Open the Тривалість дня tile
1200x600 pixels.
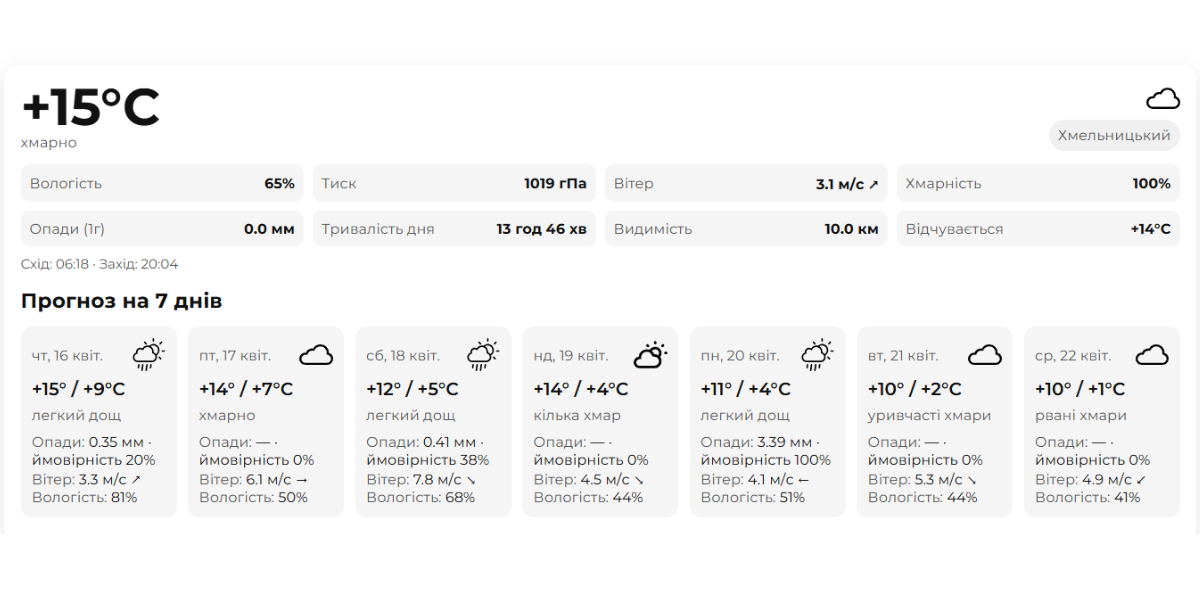[454, 229]
